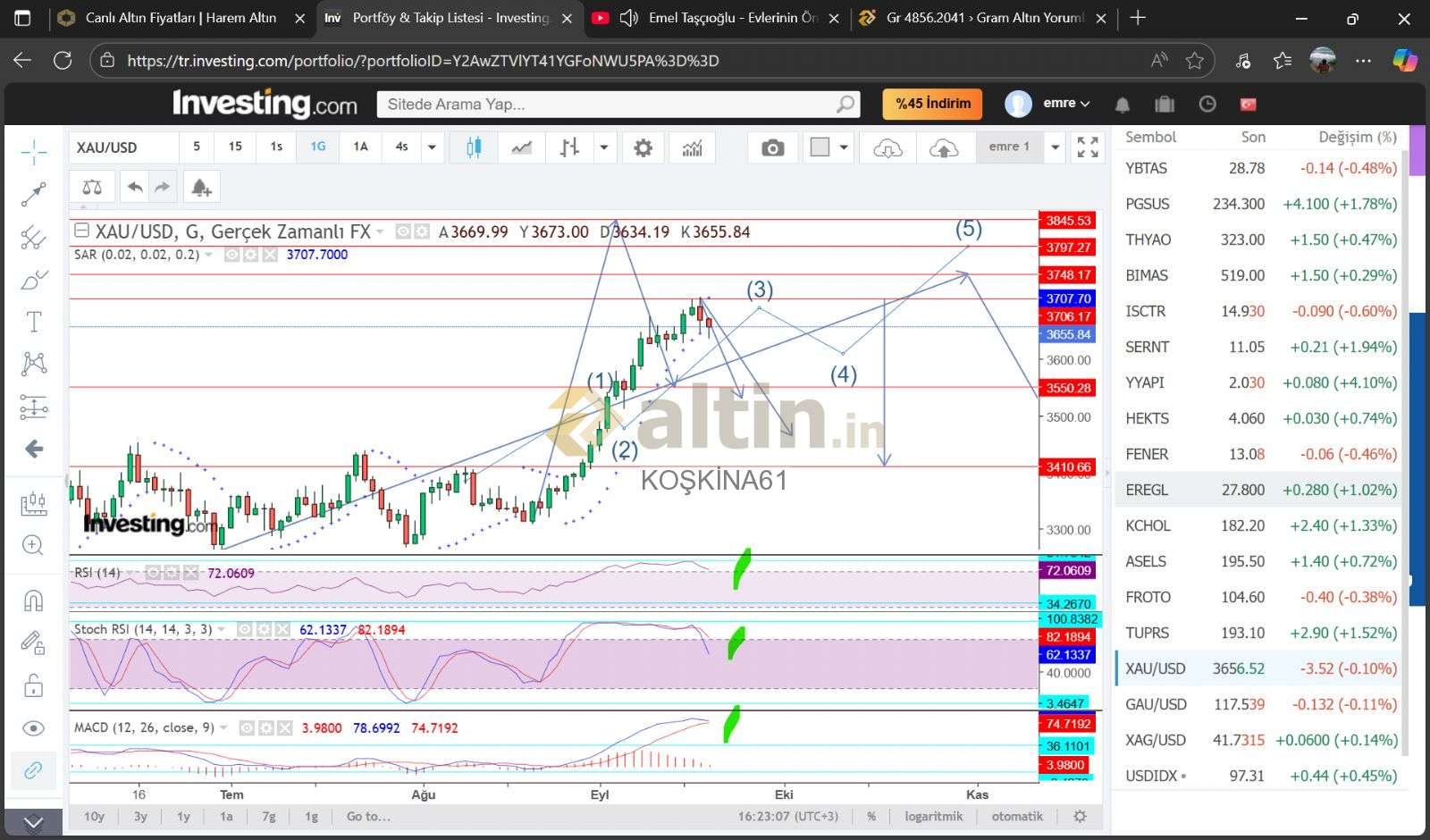Click the %45 İndirim button
The width and height of the screenshot is (1430, 840).
pyautogui.click(x=932, y=104)
